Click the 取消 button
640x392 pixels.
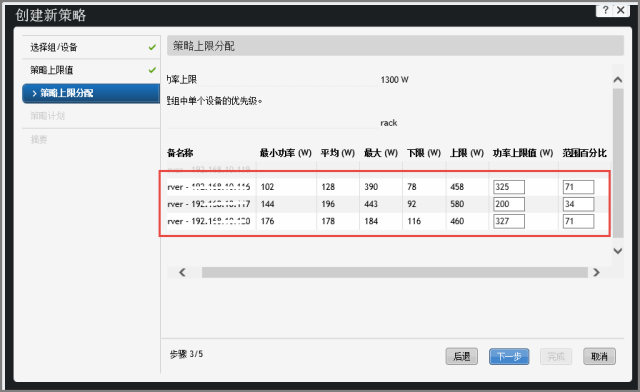click(x=599, y=356)
